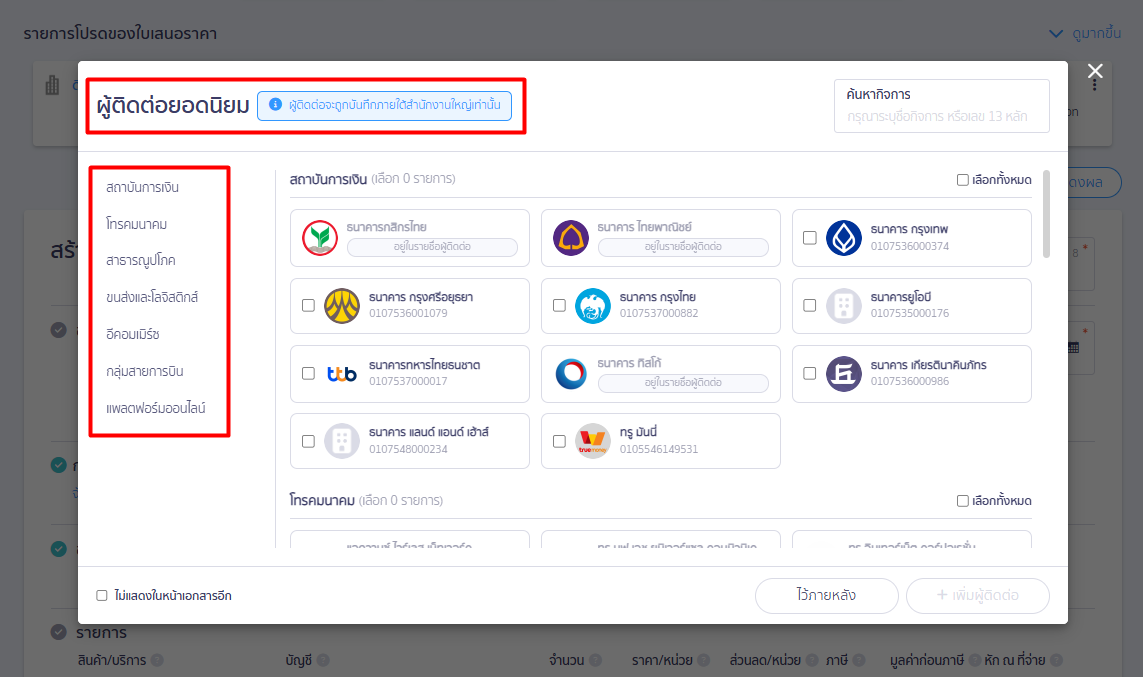Go to โทรคมนาคม category
Viewport: 1143px width, 677px height.
click(x=136, y=224)
